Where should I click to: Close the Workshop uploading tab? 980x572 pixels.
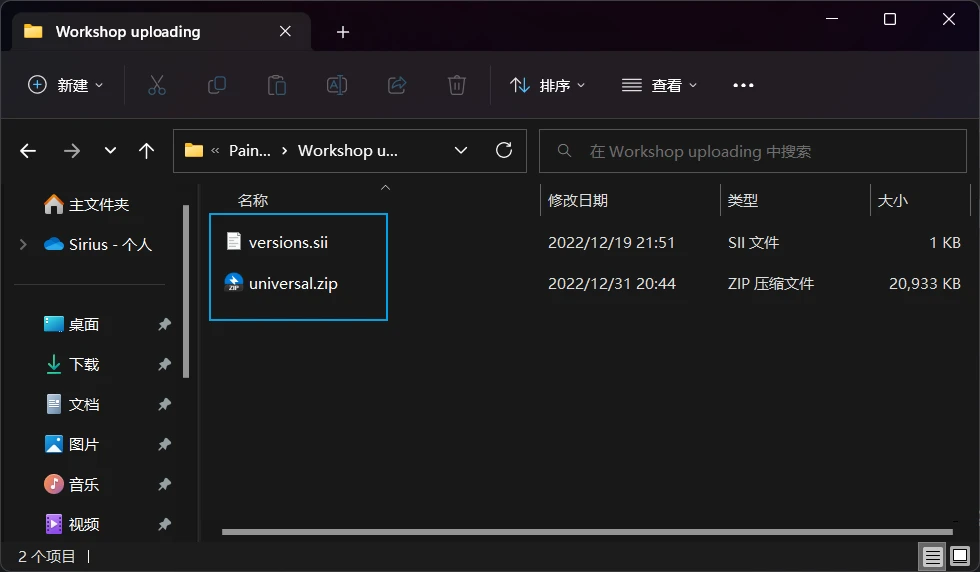(285, 31)
